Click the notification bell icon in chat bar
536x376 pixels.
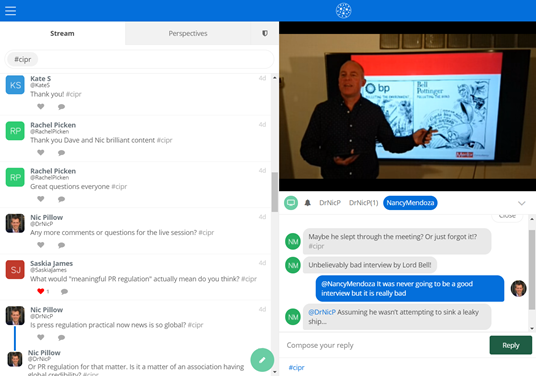pyautogui.click(x=307, y=203)
